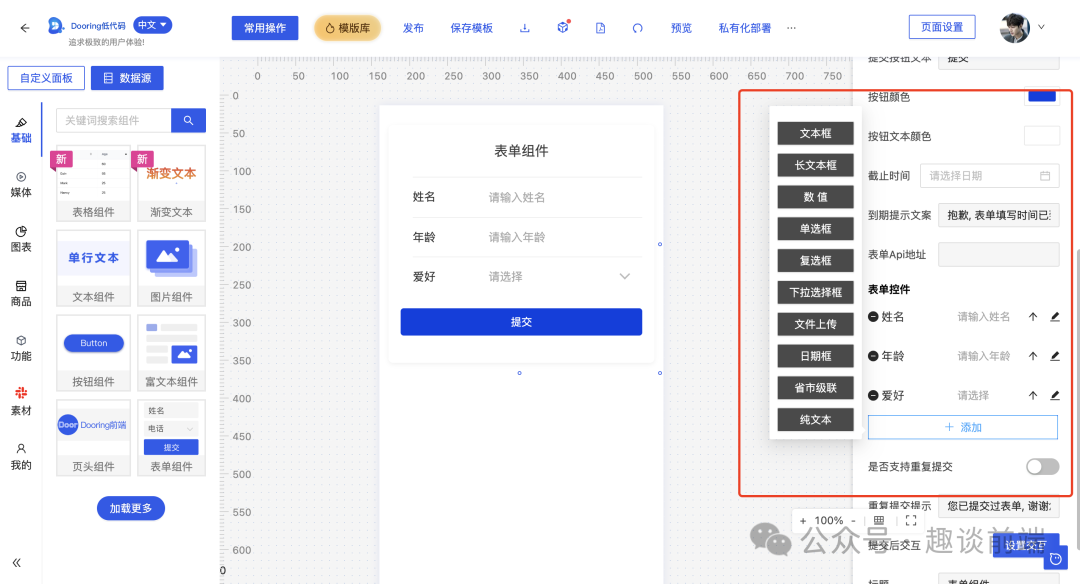Click 添加 to add a new form control
1080x584 pixels.
pyautogui.click(x=961, y=427)
